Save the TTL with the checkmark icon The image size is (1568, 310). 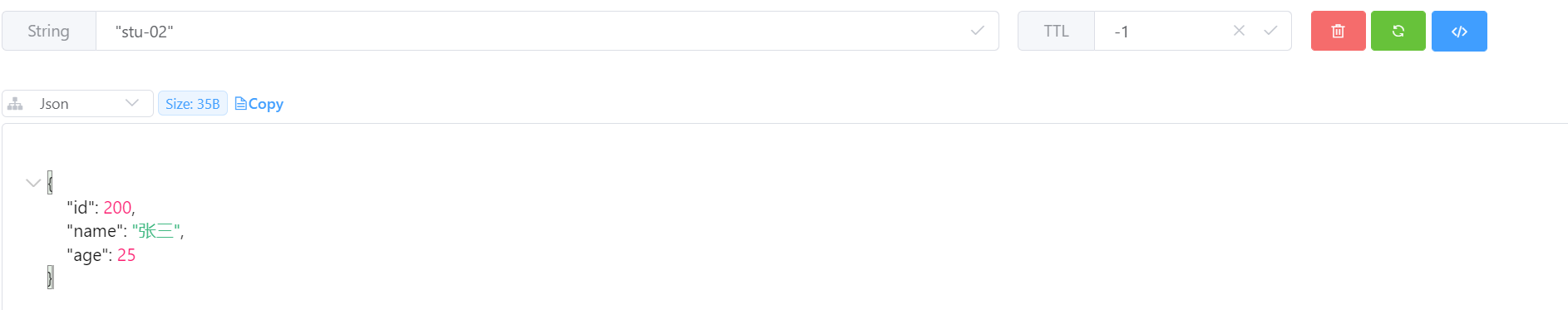coord(1270,31)
